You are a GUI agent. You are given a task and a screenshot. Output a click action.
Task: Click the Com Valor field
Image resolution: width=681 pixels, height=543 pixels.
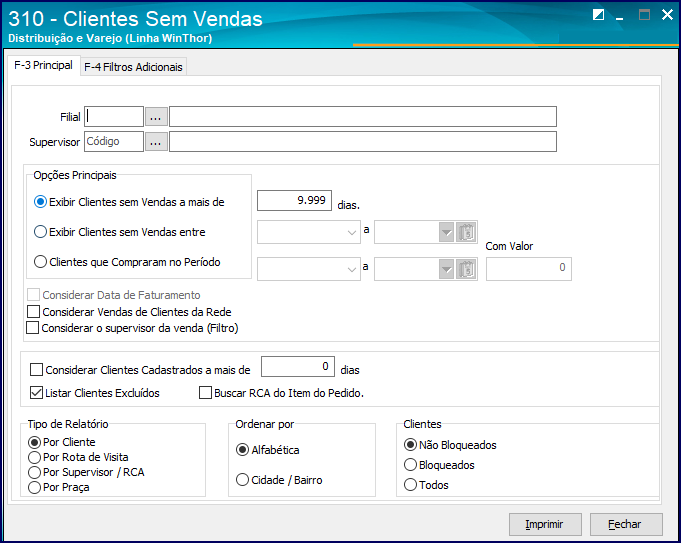pos(529,269)
